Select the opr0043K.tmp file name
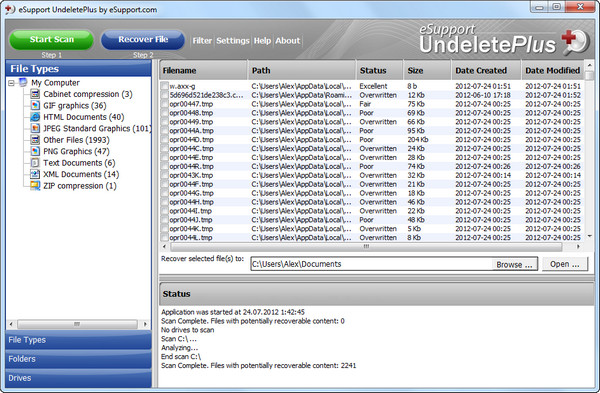 (x=191, y=175)
